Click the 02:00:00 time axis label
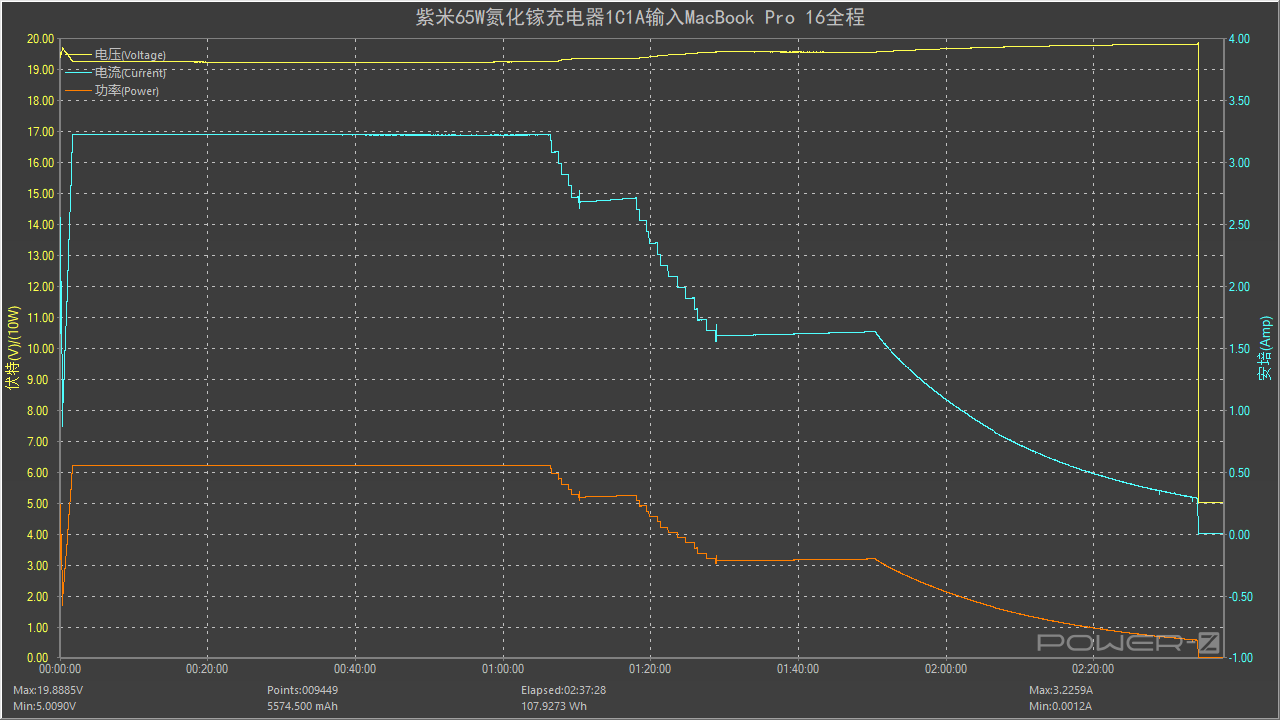Screen dimensions: 1280x720 945,669
